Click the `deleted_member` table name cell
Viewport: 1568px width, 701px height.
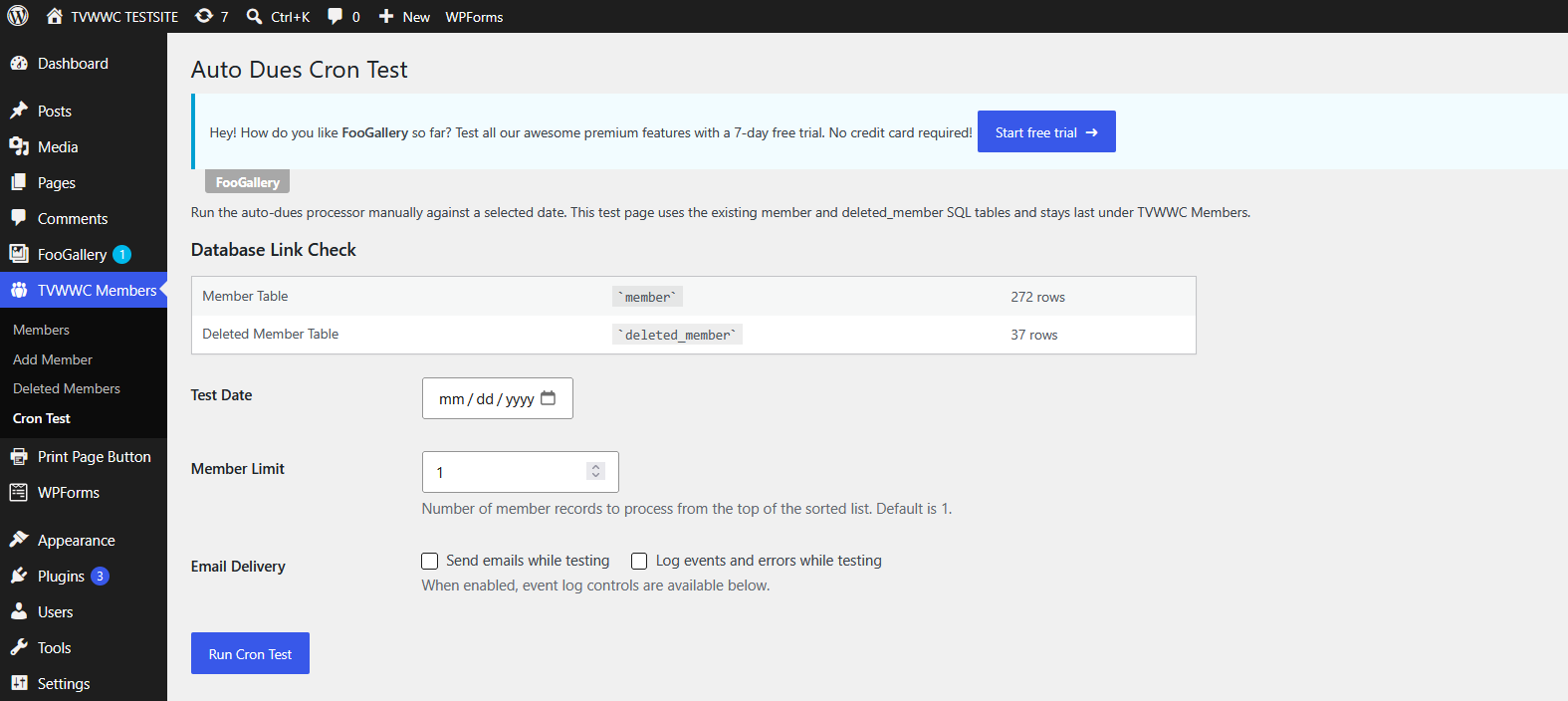[677, 335]
